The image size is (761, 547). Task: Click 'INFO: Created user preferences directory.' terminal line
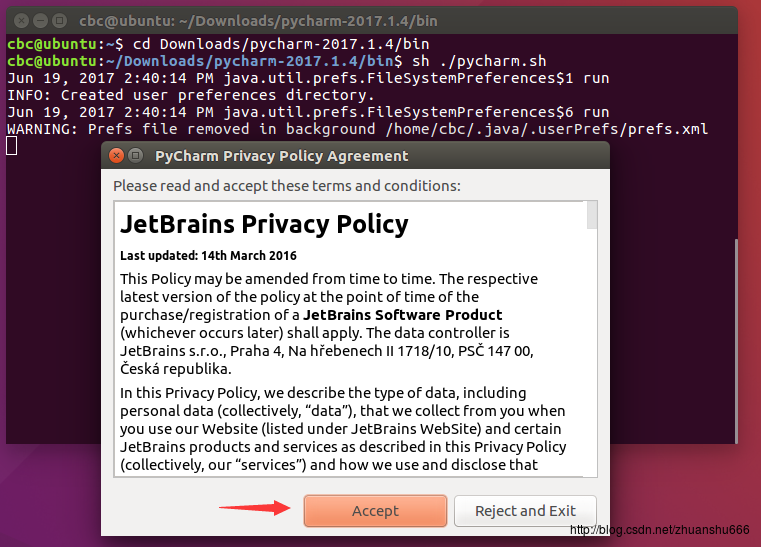[x=191, y=95]
